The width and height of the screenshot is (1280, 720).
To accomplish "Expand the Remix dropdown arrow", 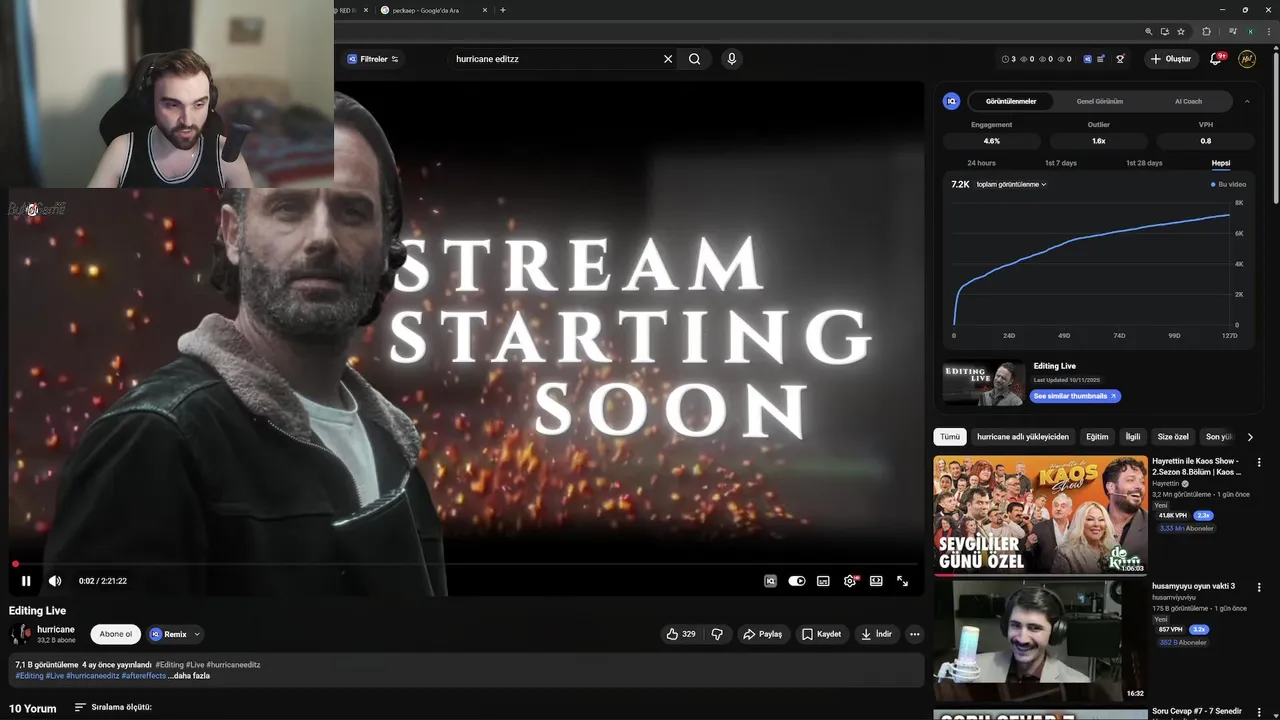I will click(197, 634).
